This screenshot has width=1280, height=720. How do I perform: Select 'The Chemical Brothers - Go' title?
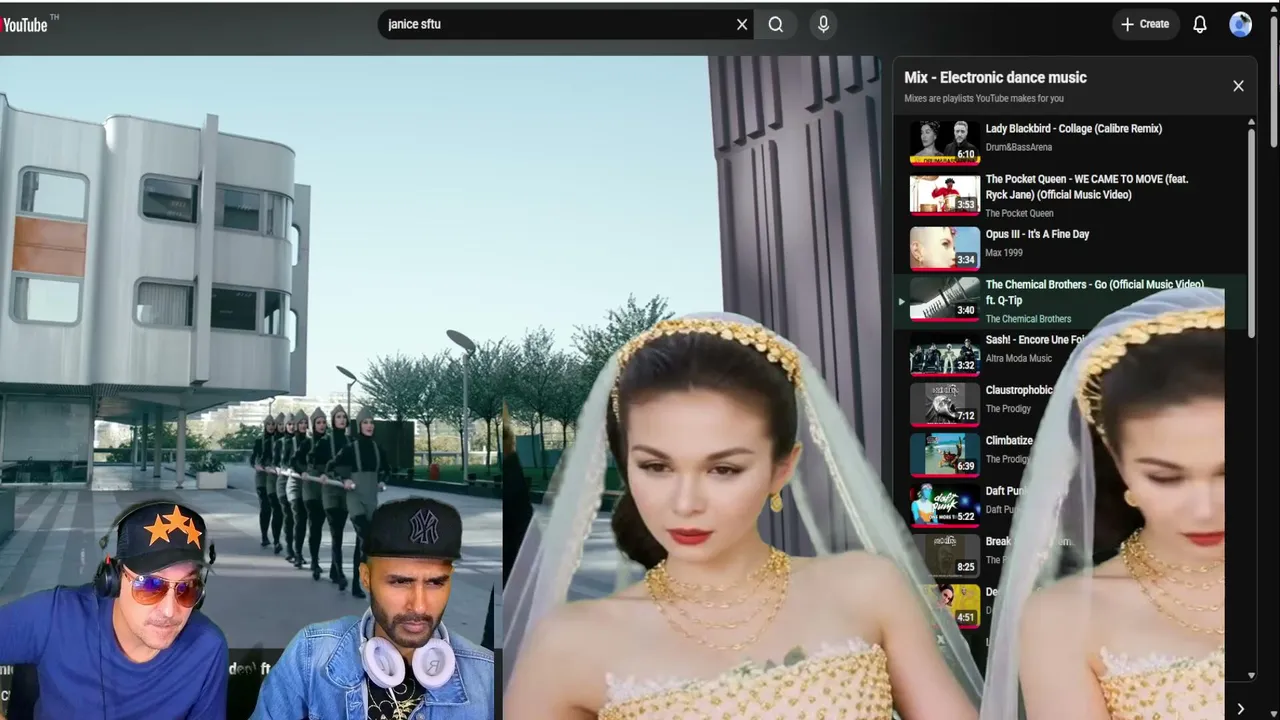pyautogui.click(x=1095, y=292)
